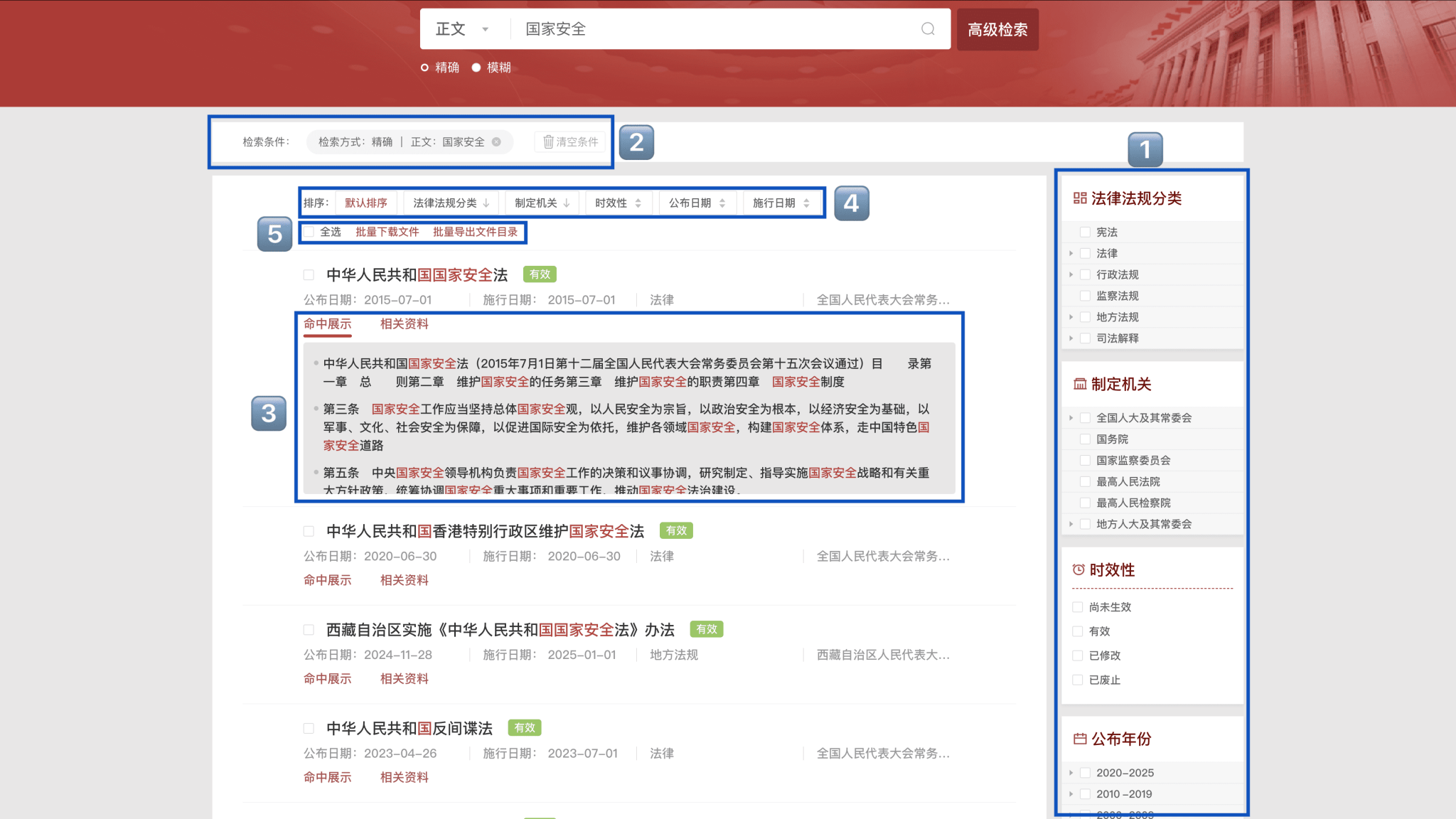This screenshot has height=819, width=1456.
Task: Expand the 全国人大及其常委会 tree node
Action: coord(1071,418)
